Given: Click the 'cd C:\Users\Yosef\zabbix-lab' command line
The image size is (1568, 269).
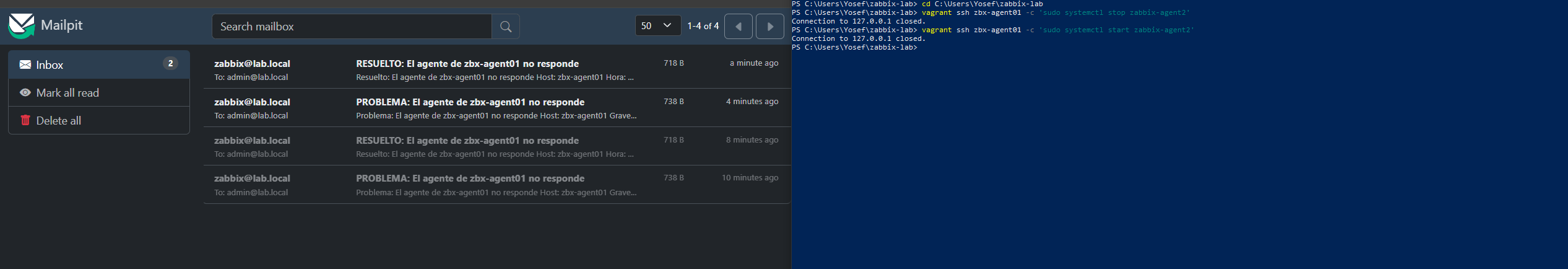Looking at the screenshot, I should click(982, 4).
